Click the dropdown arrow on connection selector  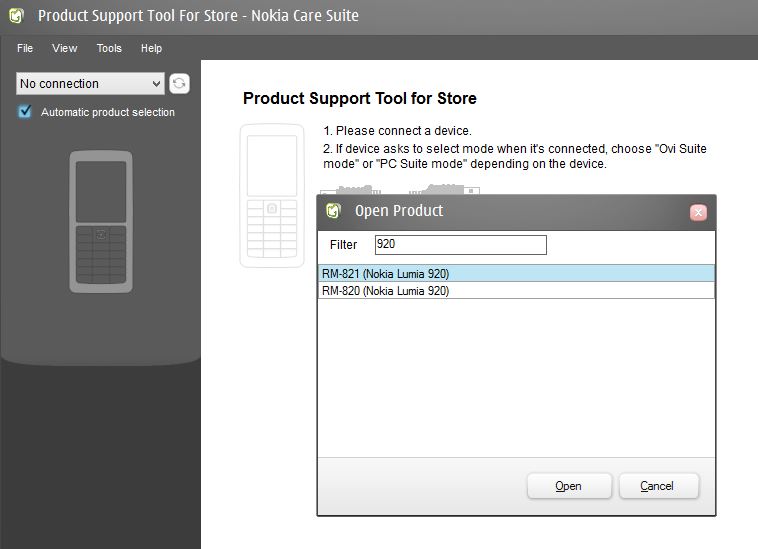156,84
